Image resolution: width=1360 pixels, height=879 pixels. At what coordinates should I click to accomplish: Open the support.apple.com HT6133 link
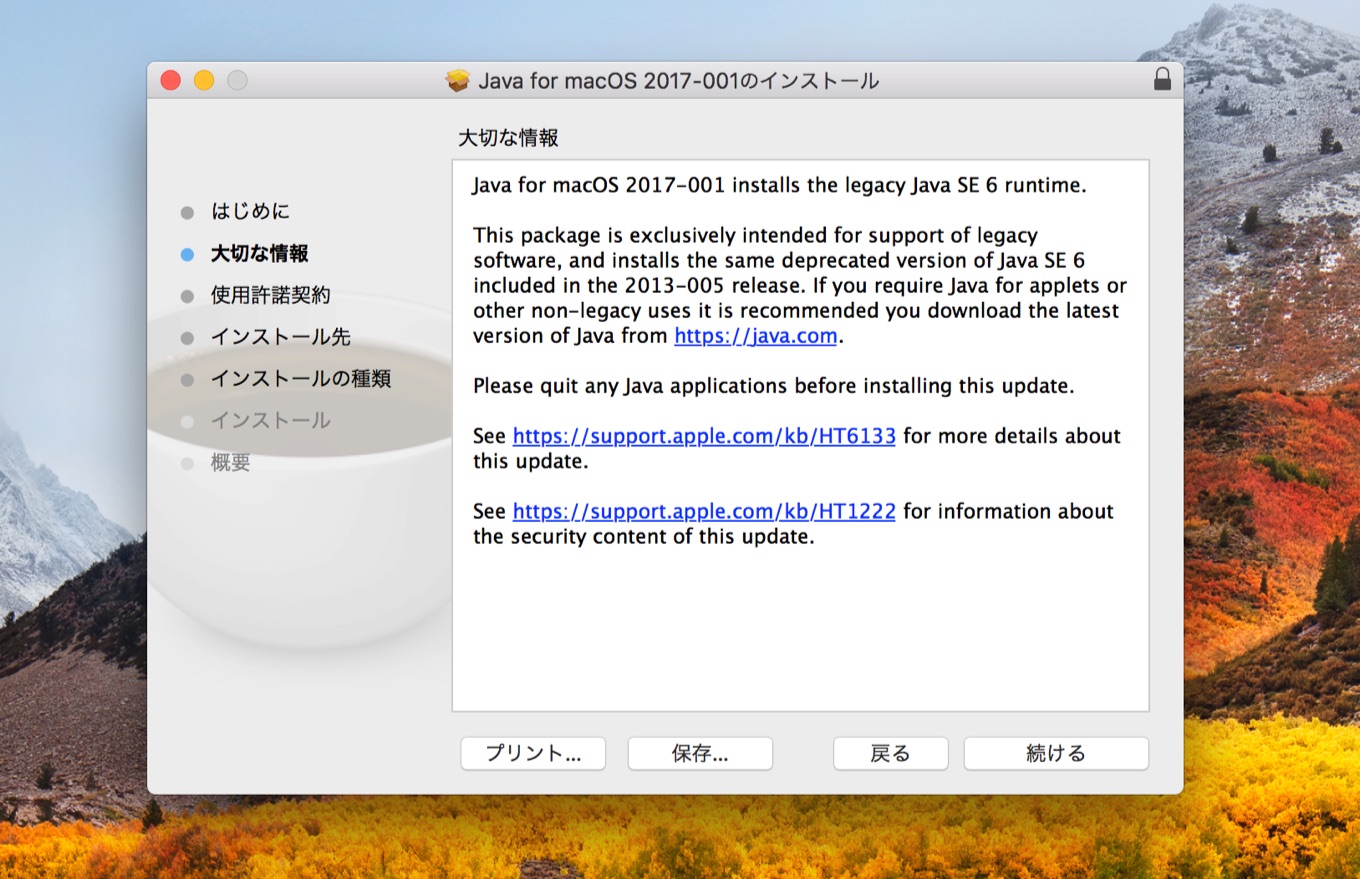[x=703, y=436]
